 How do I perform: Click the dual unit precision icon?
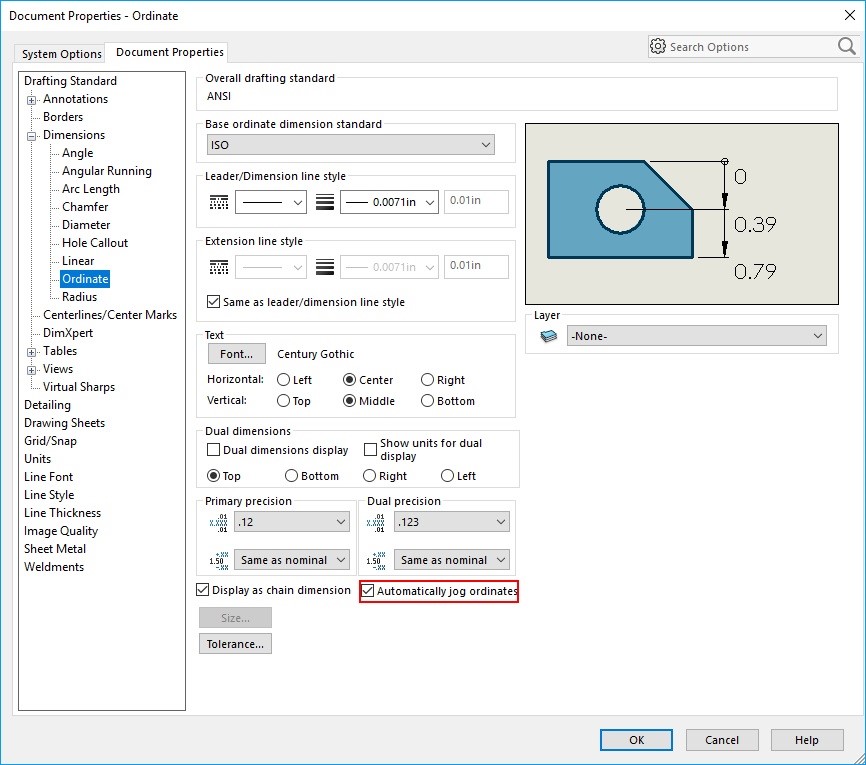[x=376, y=523]
